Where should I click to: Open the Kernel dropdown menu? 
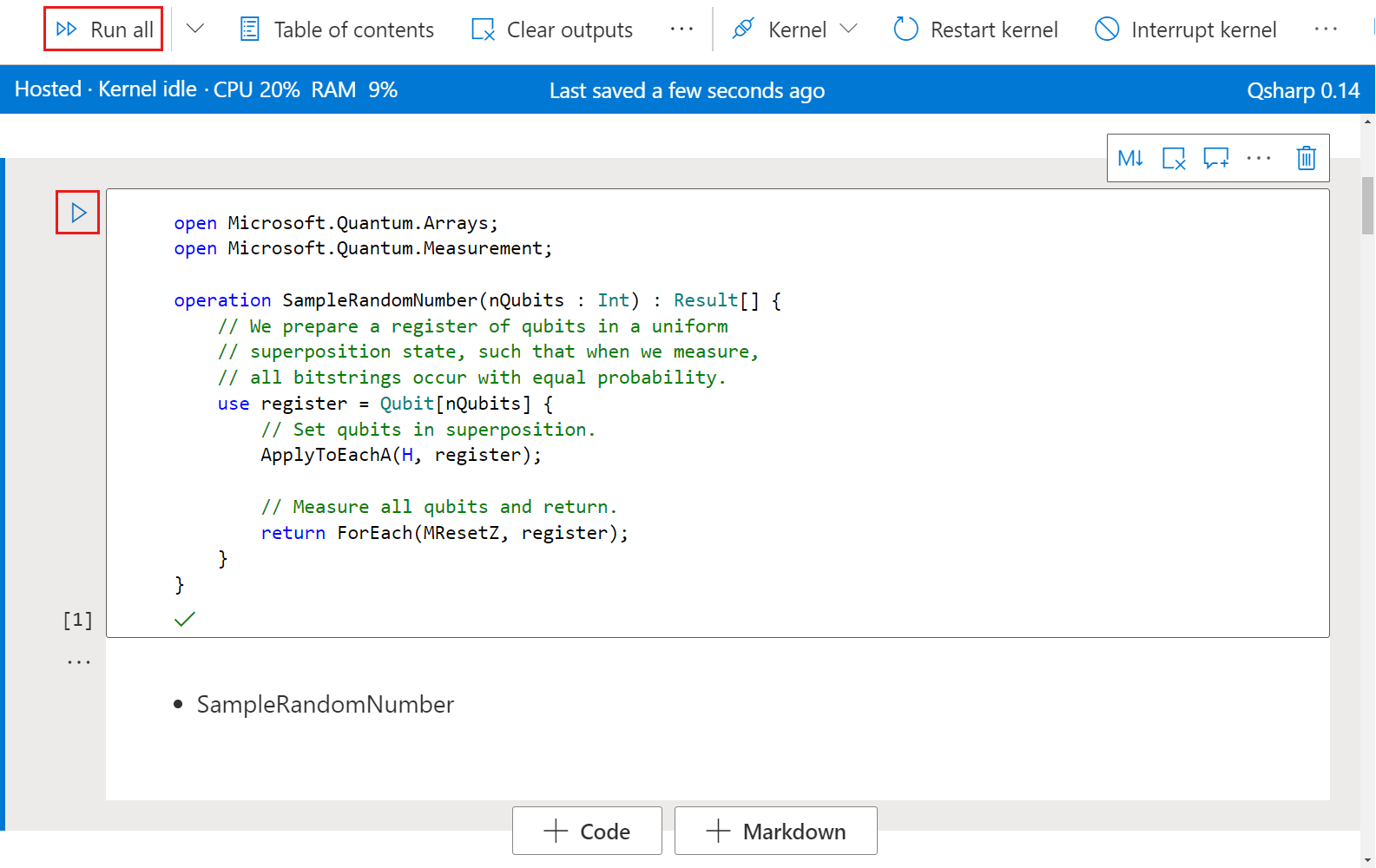click(794, 30)
